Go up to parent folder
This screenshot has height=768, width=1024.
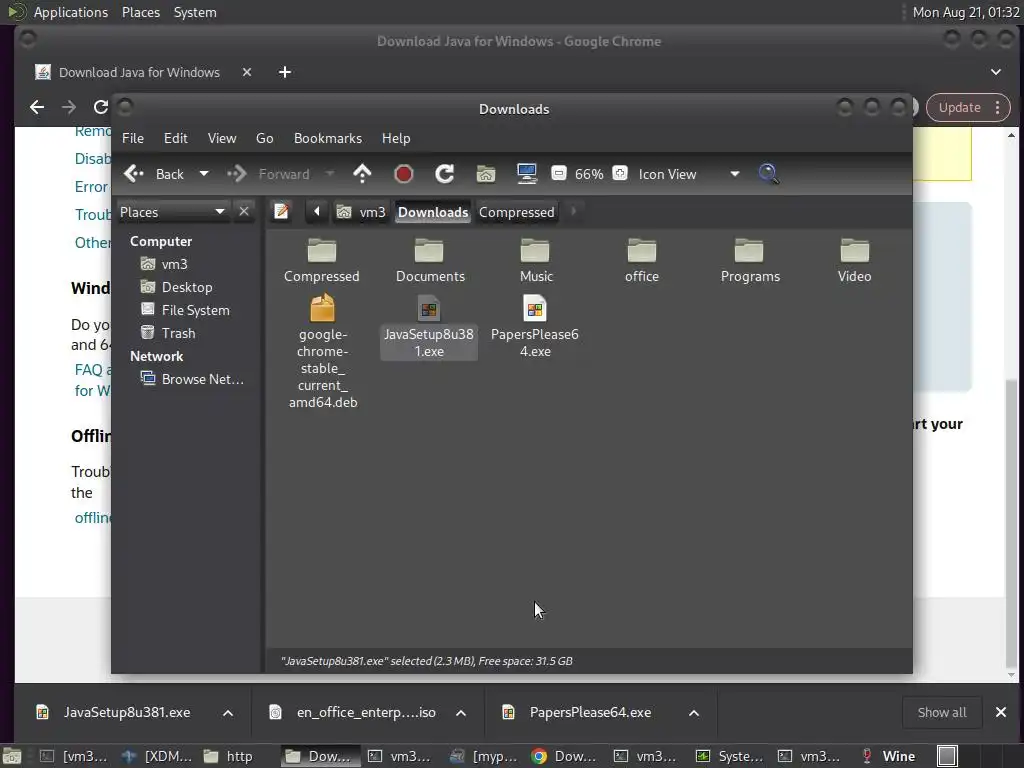tap(362, 174)
